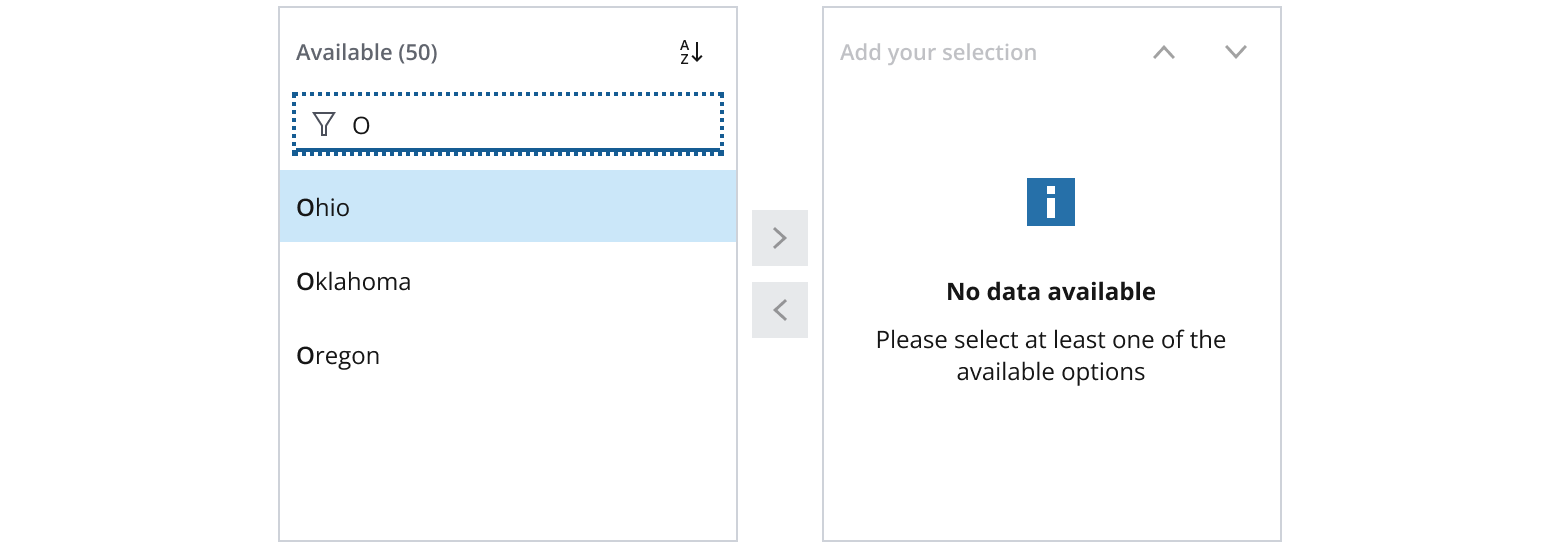Click the typed letter O in the filter
The width and height of the screenshot is (1560, 548).
point(361,125)
